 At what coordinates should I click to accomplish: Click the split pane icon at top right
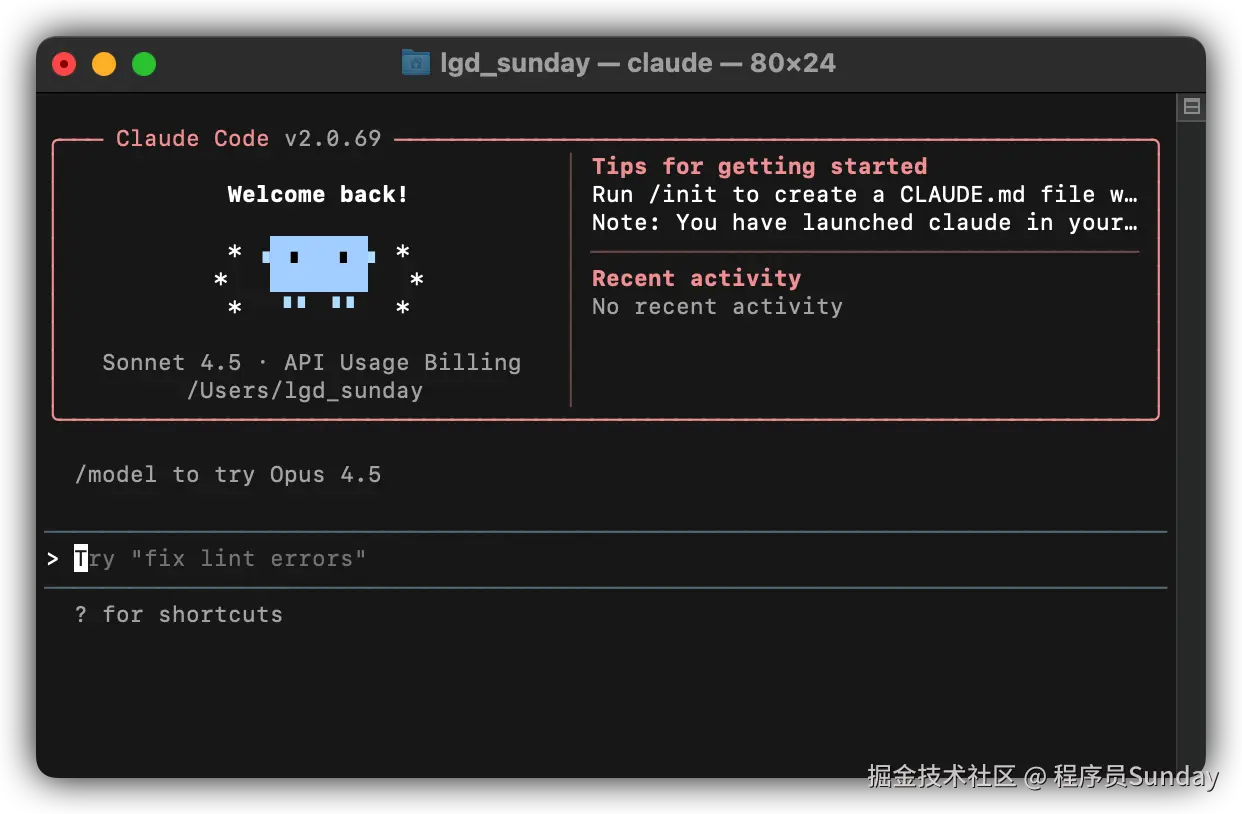point(1191,106)
